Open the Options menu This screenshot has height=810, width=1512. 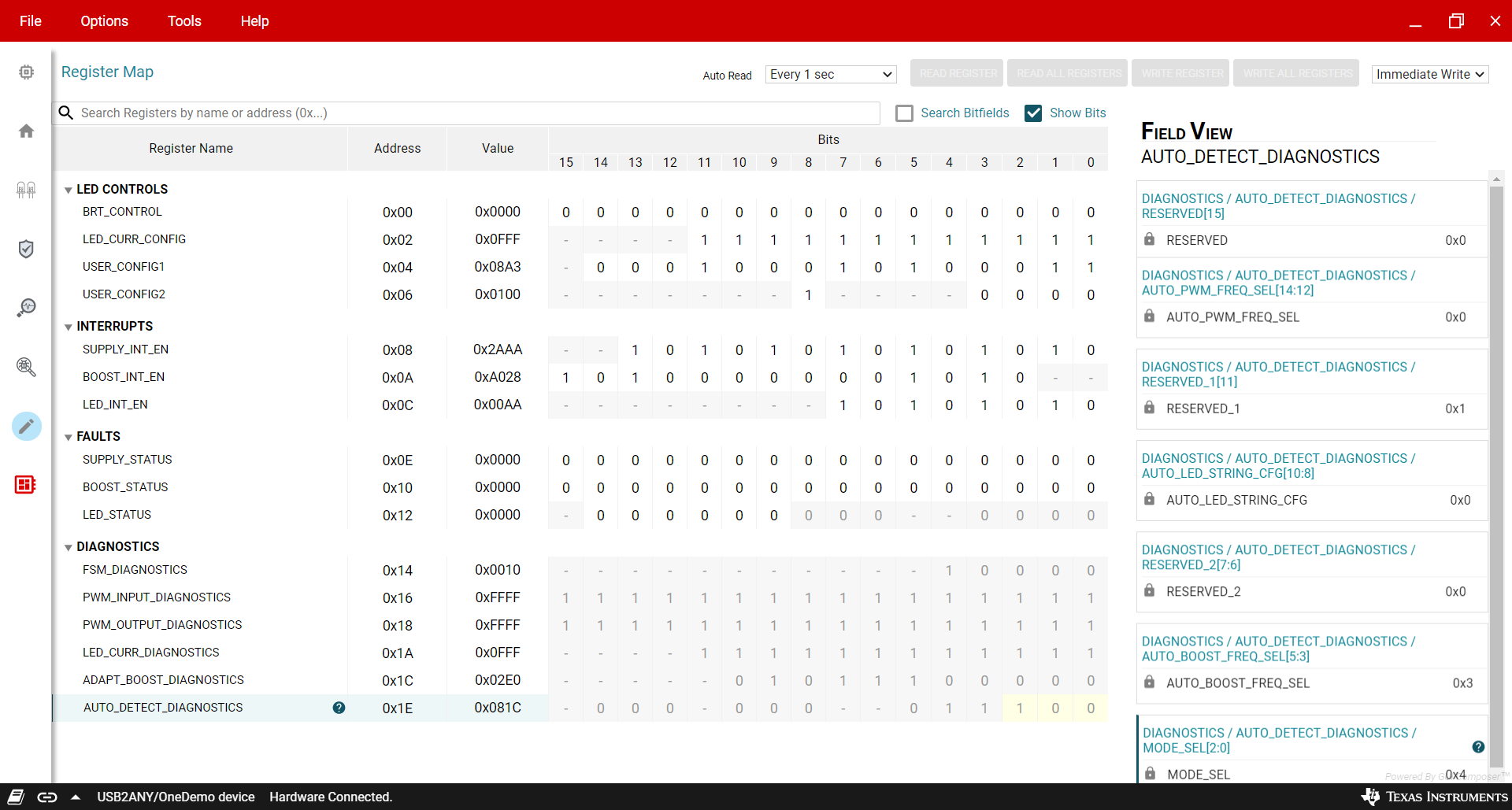pyautogui.click(x=104, y=21)
